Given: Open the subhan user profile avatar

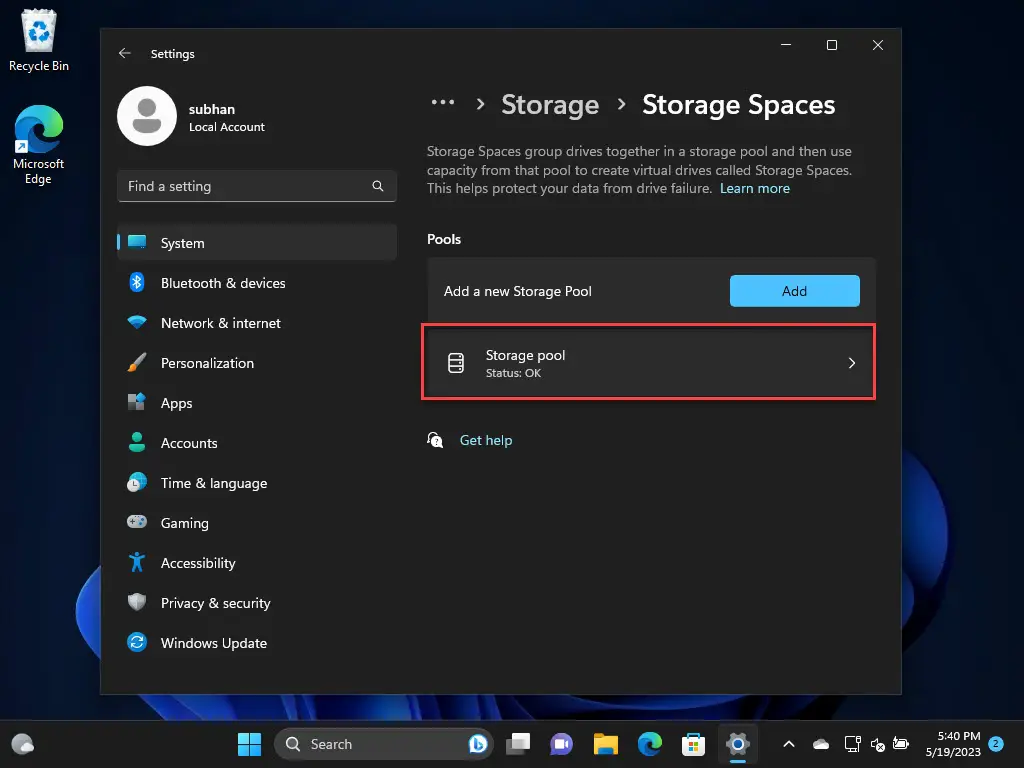Looking at the screenshot, I should (147, 116).
